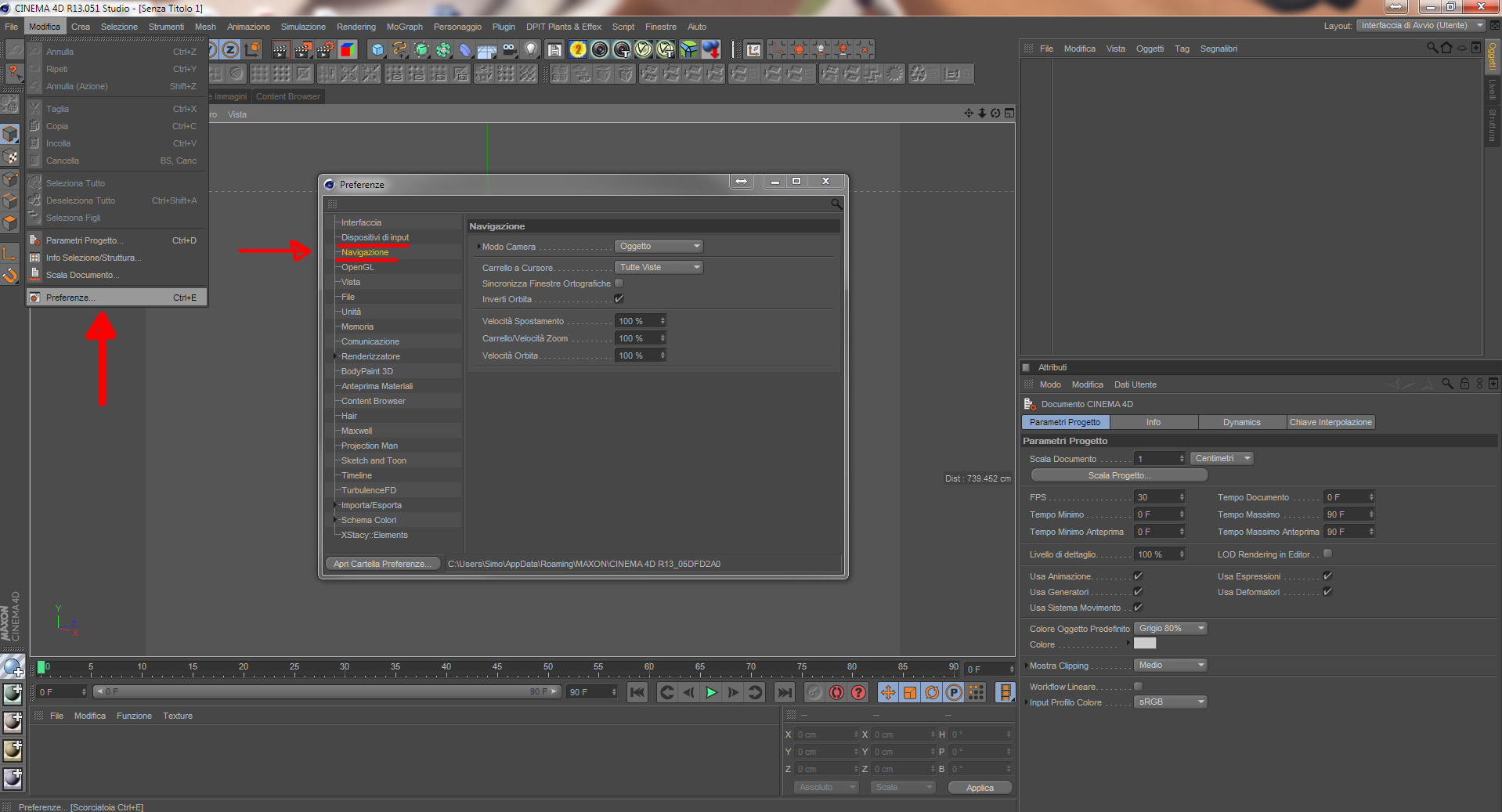Add a cube primitive object
The width and height of the screenshot is (1502, 812).
point(377,50)
